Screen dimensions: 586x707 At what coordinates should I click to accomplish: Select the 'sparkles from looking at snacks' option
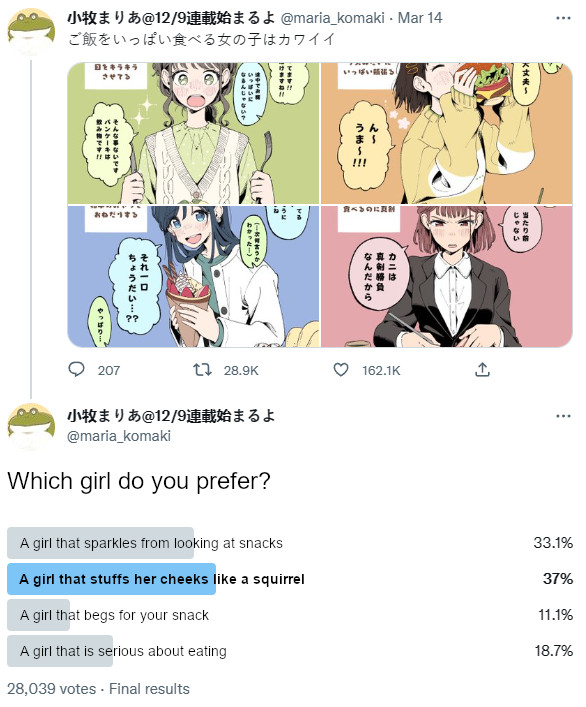pyautogui.click(x=290, y=543)
